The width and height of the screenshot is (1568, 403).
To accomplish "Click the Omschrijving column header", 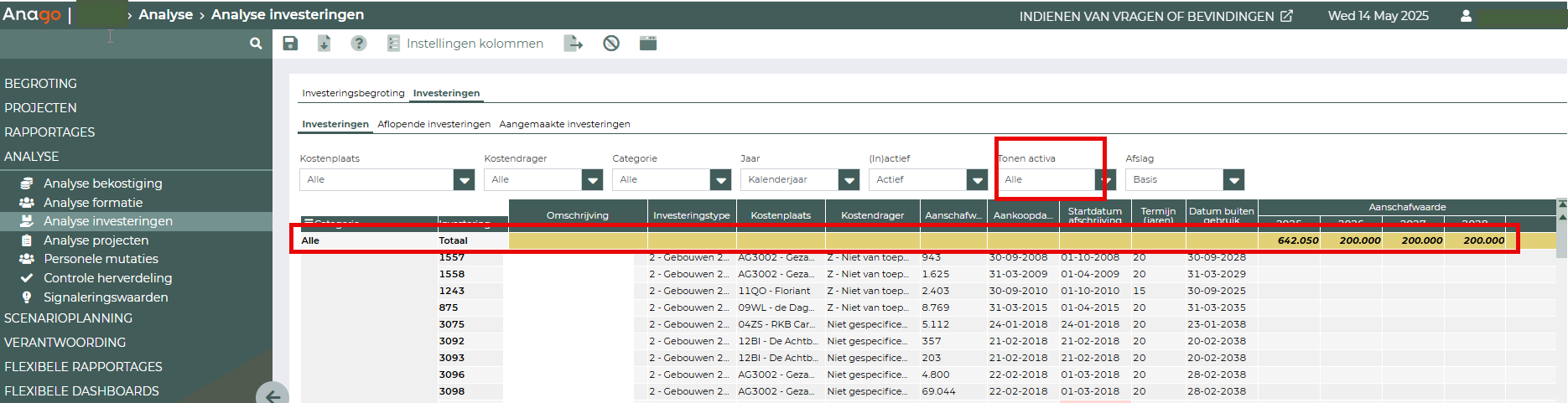I will pyautogui.click(x=577, y=215).
